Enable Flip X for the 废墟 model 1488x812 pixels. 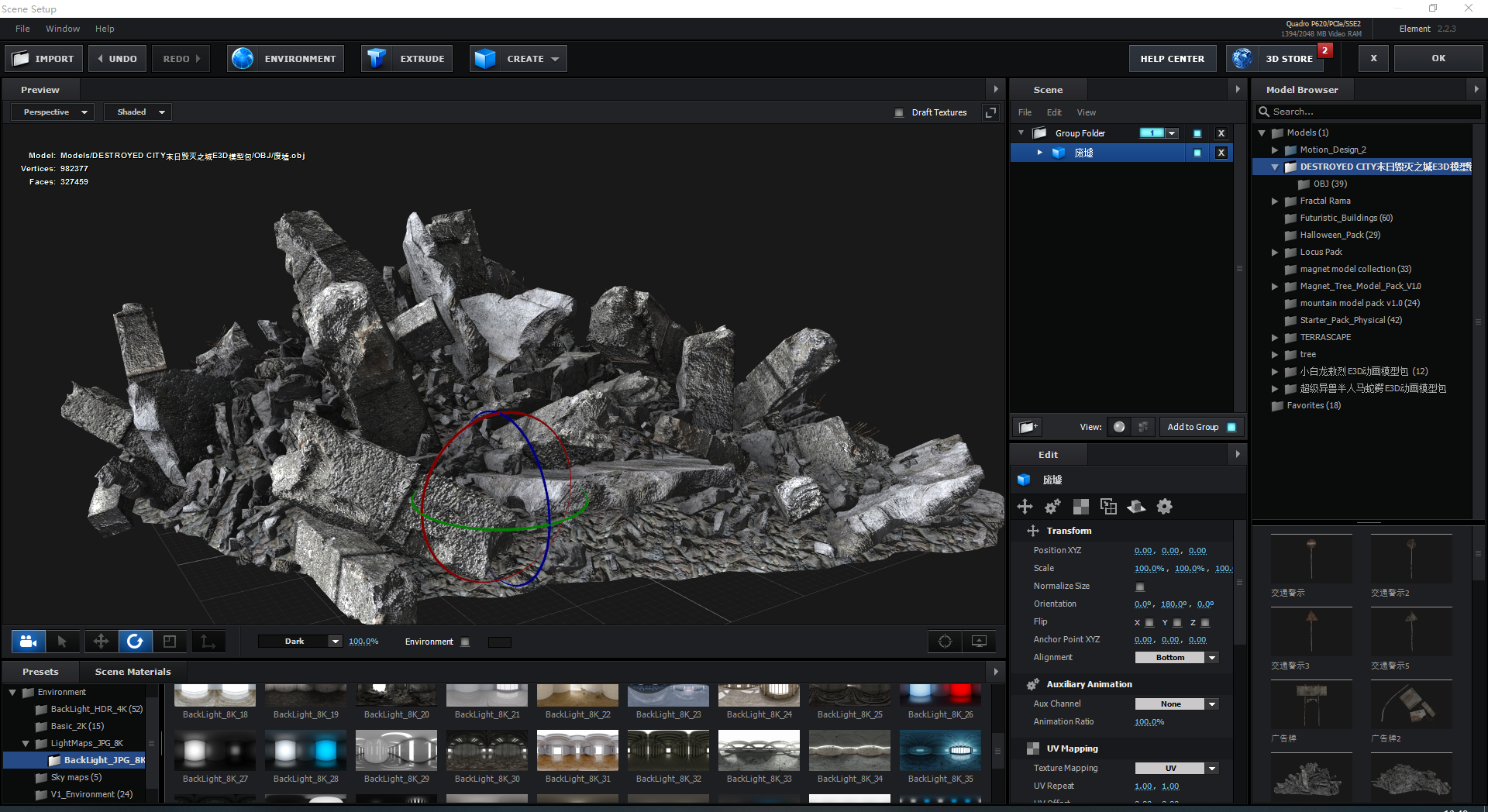coord(1149,622)
